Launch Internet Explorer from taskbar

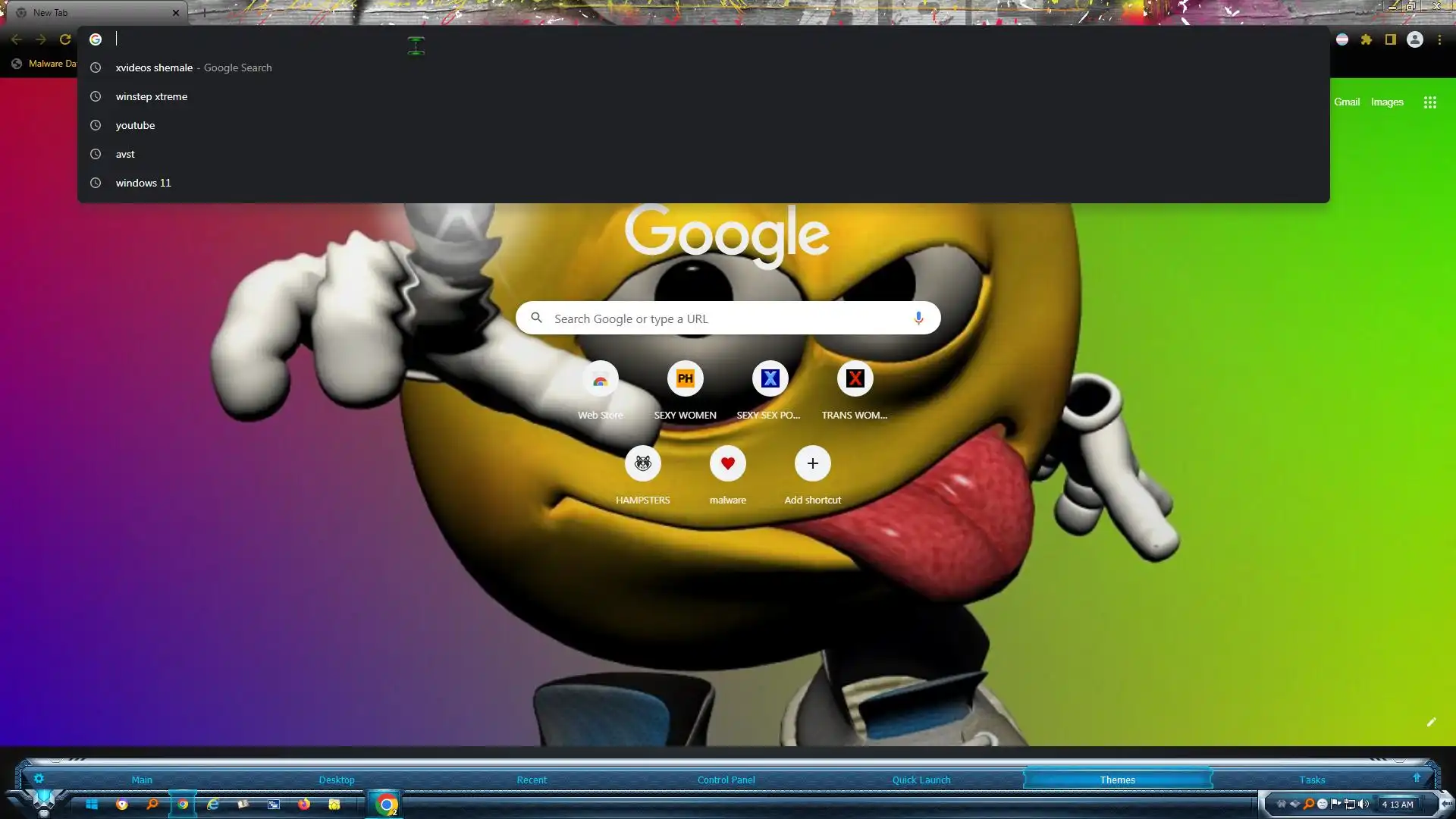tap(213, 805)
